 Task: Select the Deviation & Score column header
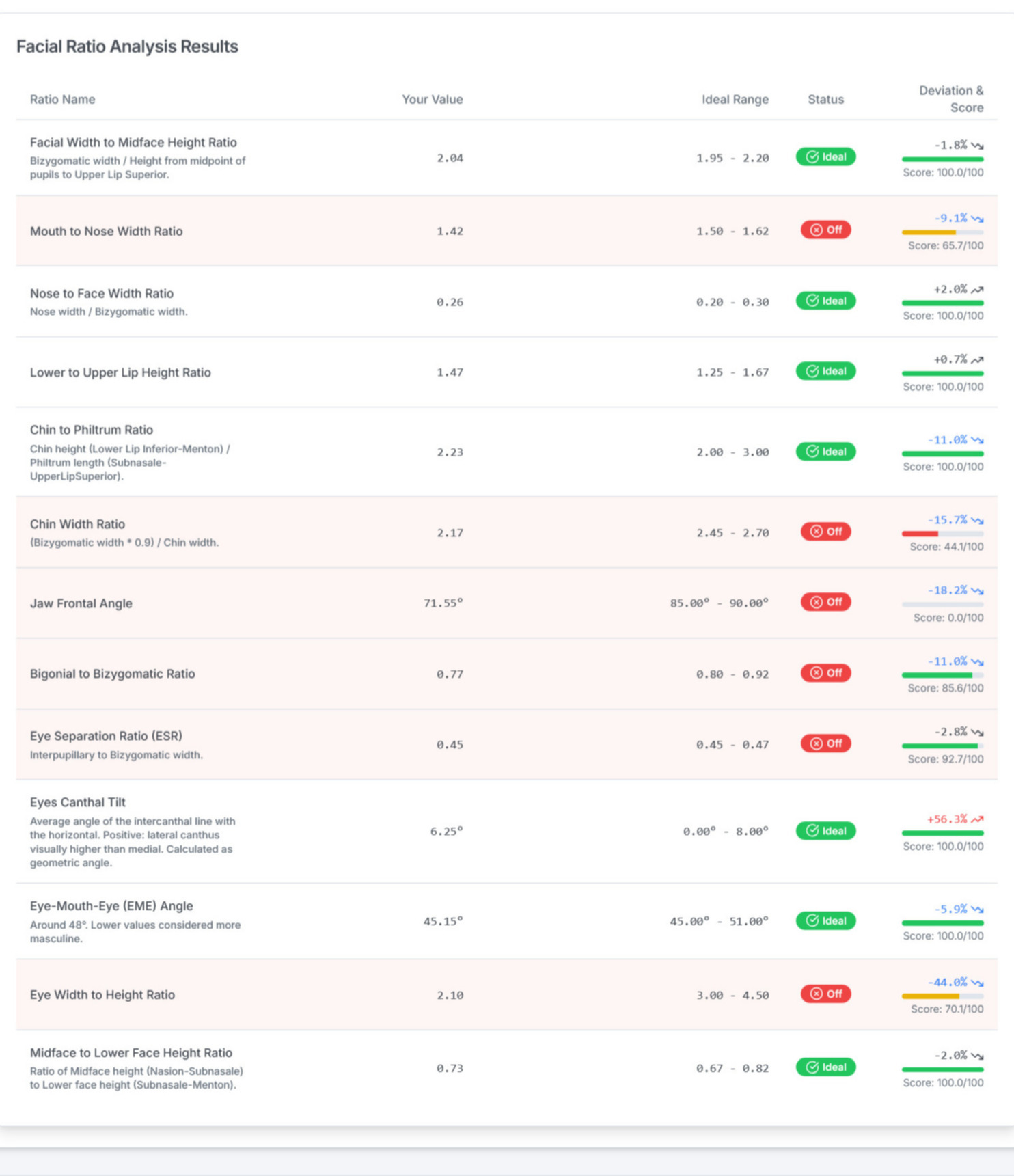pyautogui.click(x=951, y=99)
